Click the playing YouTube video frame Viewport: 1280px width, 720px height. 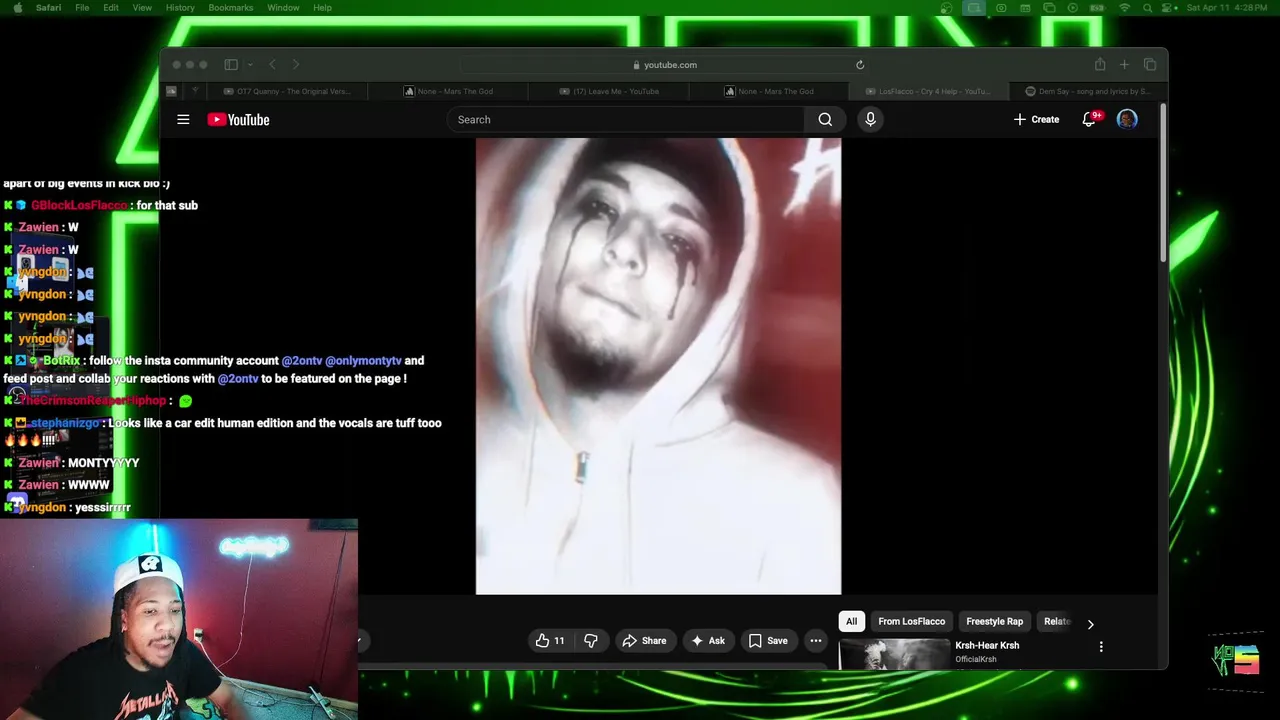tap(658, 366)
